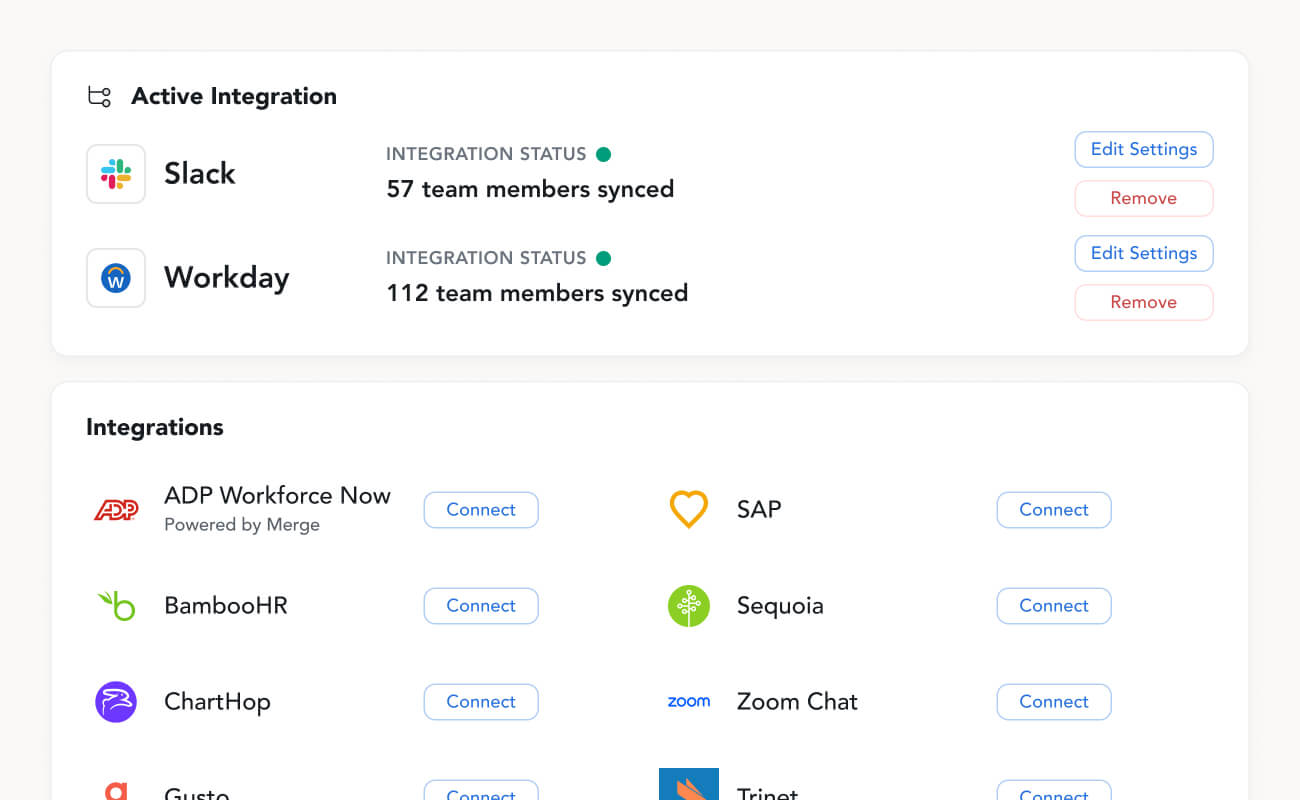
Task: Click the Slack logo icon
Action: [x=116, y=174]
